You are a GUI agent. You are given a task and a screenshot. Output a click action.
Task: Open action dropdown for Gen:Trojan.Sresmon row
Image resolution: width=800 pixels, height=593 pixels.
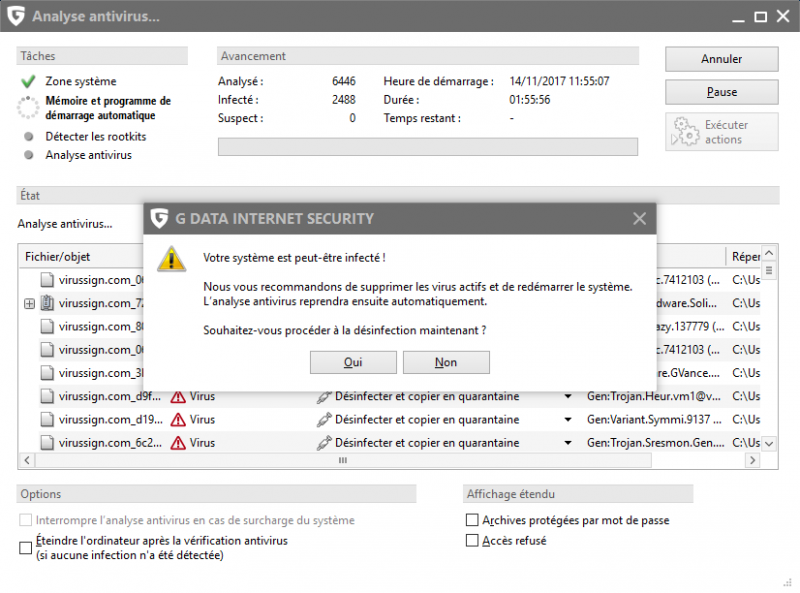(568, 443)
